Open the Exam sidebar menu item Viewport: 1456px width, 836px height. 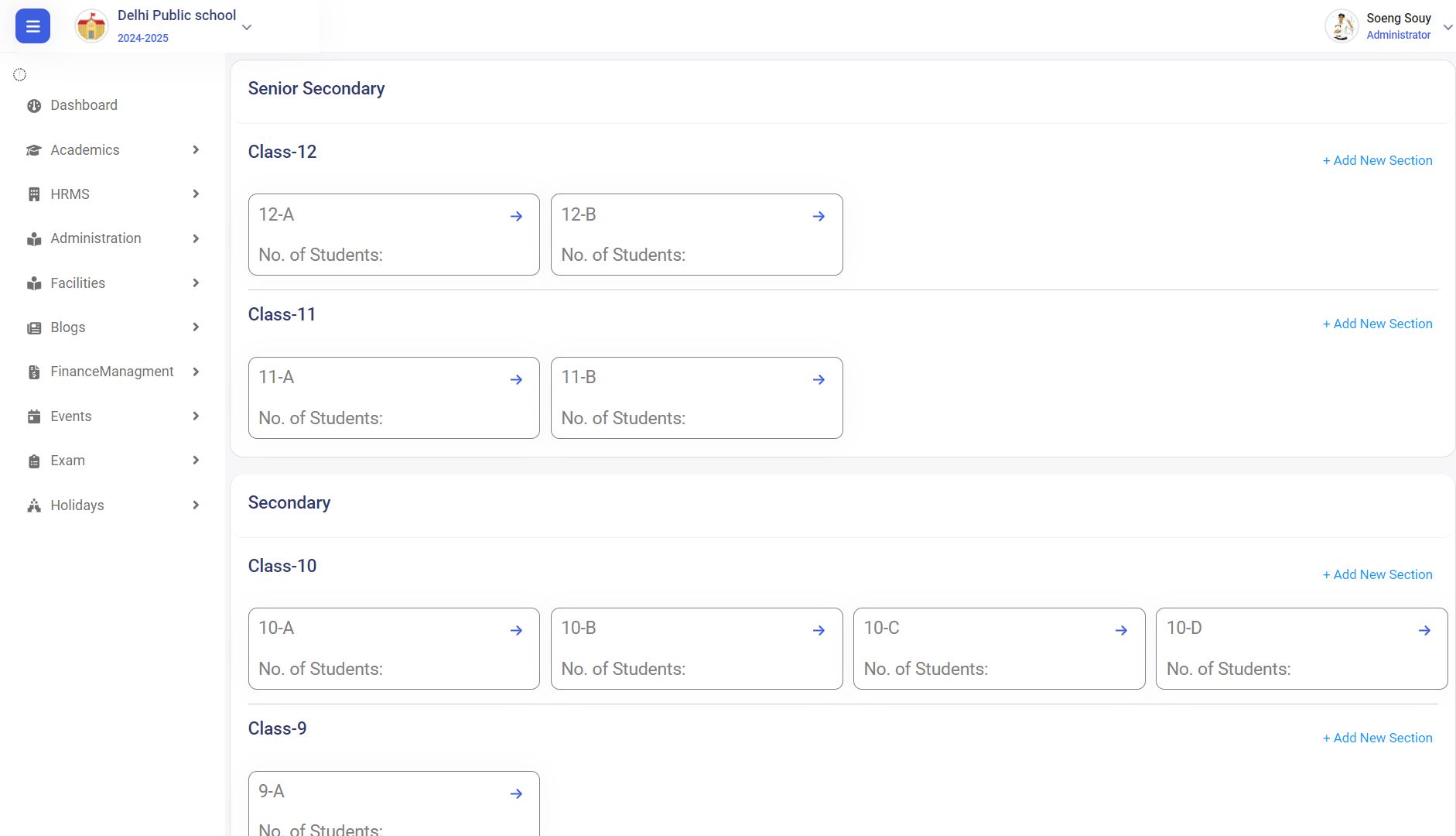(x=68, y=461)
